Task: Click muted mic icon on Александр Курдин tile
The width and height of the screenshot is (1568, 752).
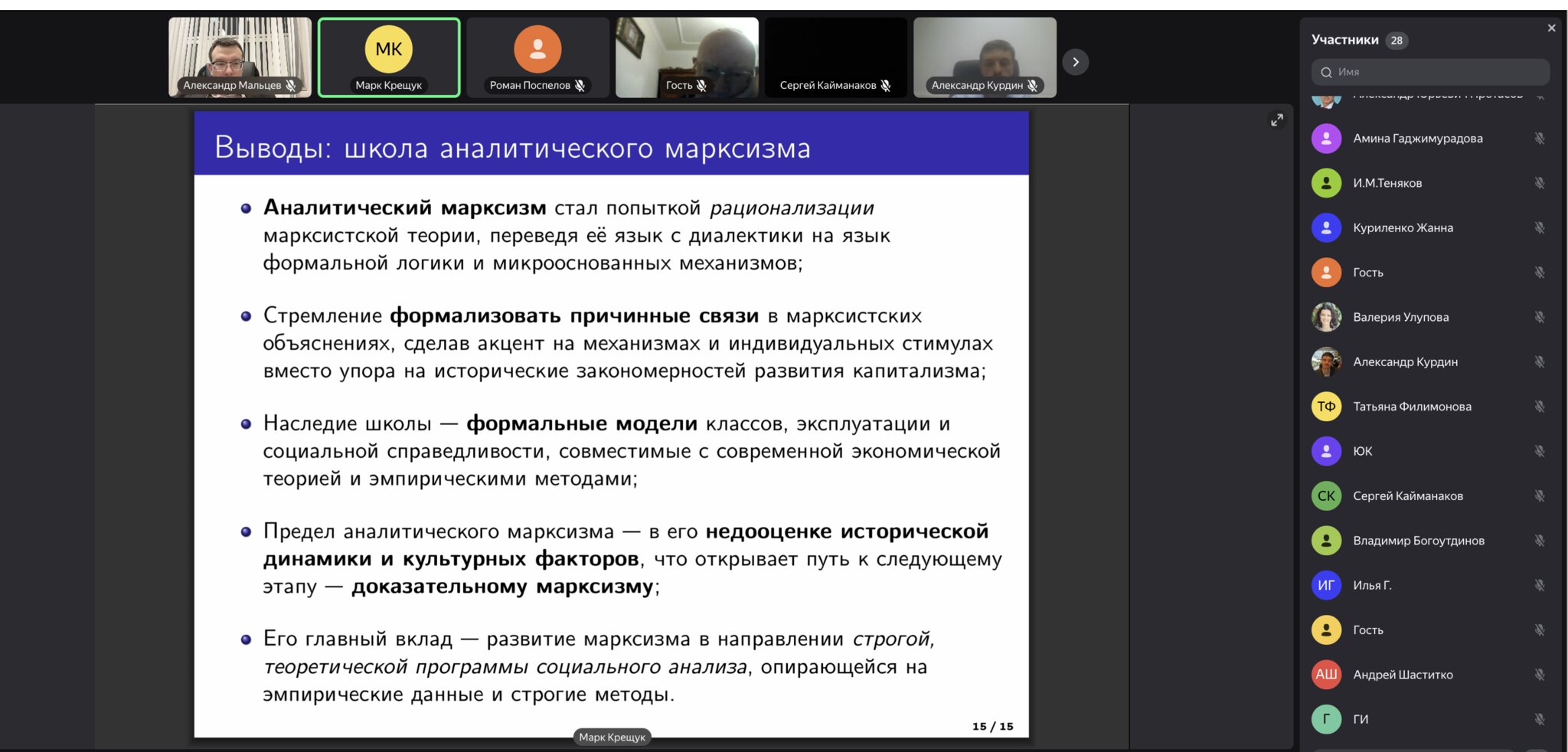Action: pyautogui.click(x=1033, y=86)
